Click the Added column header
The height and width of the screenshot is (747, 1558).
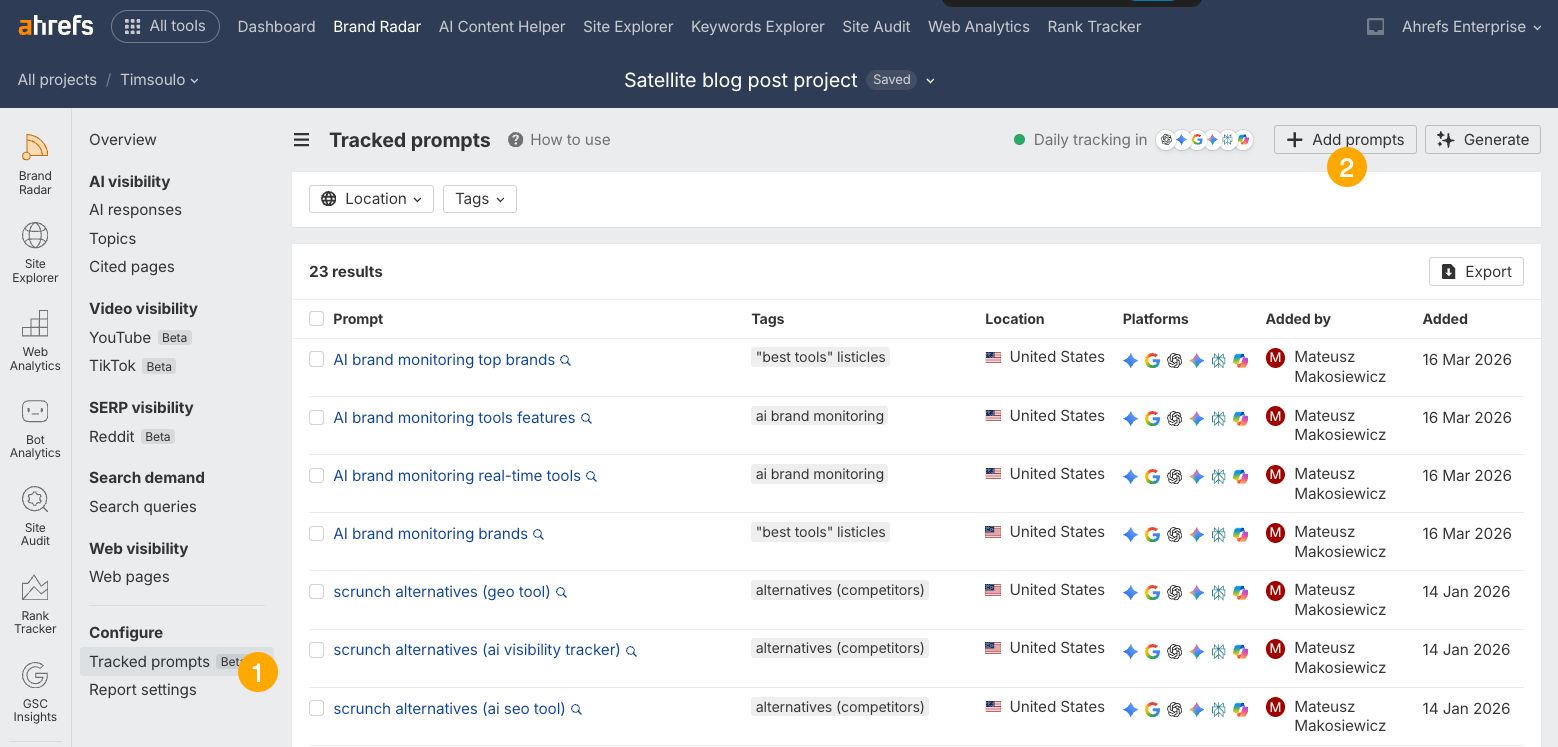point(1445,319)
